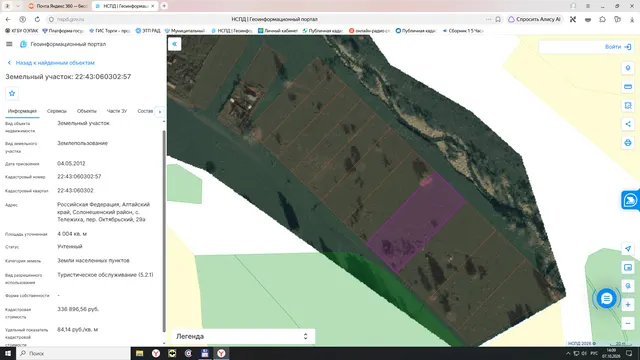Screen dimensions: 640x360
Task: Switch to Почта Яндекс 360 browser tab
Action: click(x=58, y=6)
